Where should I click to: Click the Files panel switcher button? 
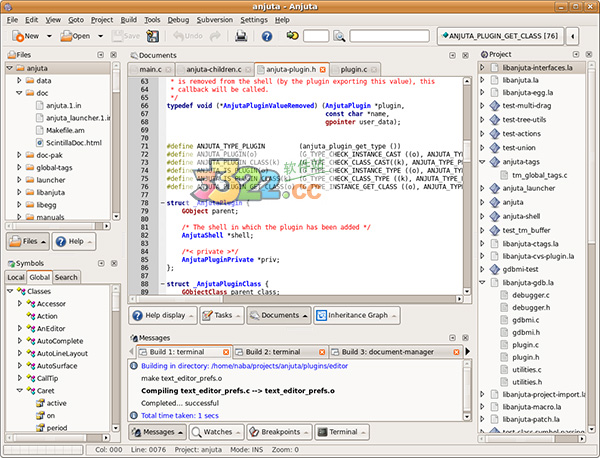[28, 241]
